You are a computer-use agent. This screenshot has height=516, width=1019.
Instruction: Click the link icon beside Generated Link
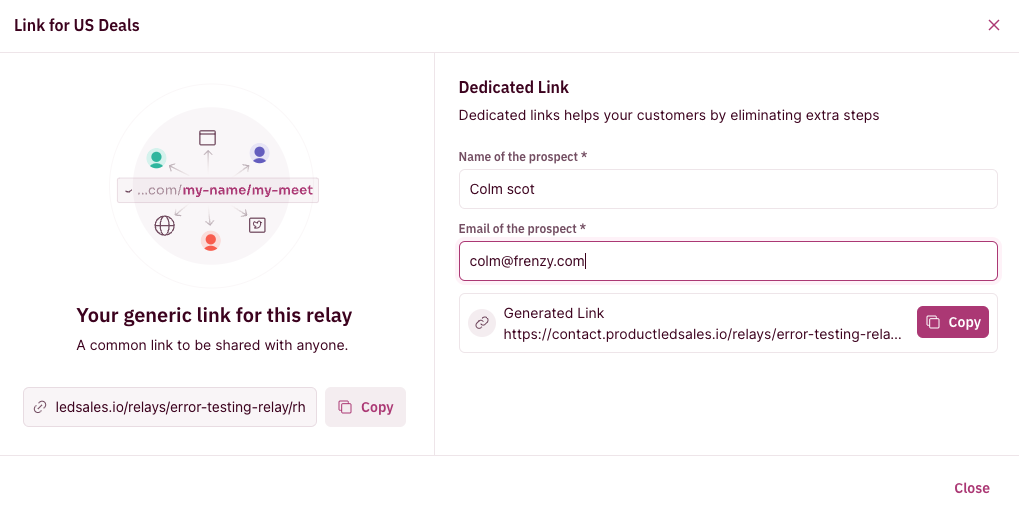[x=482, y=323]
